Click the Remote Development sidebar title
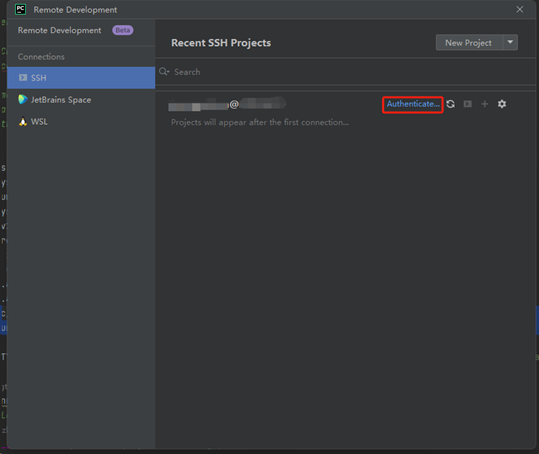The height and width of the screenshot is (454, 539). [59, 30]
